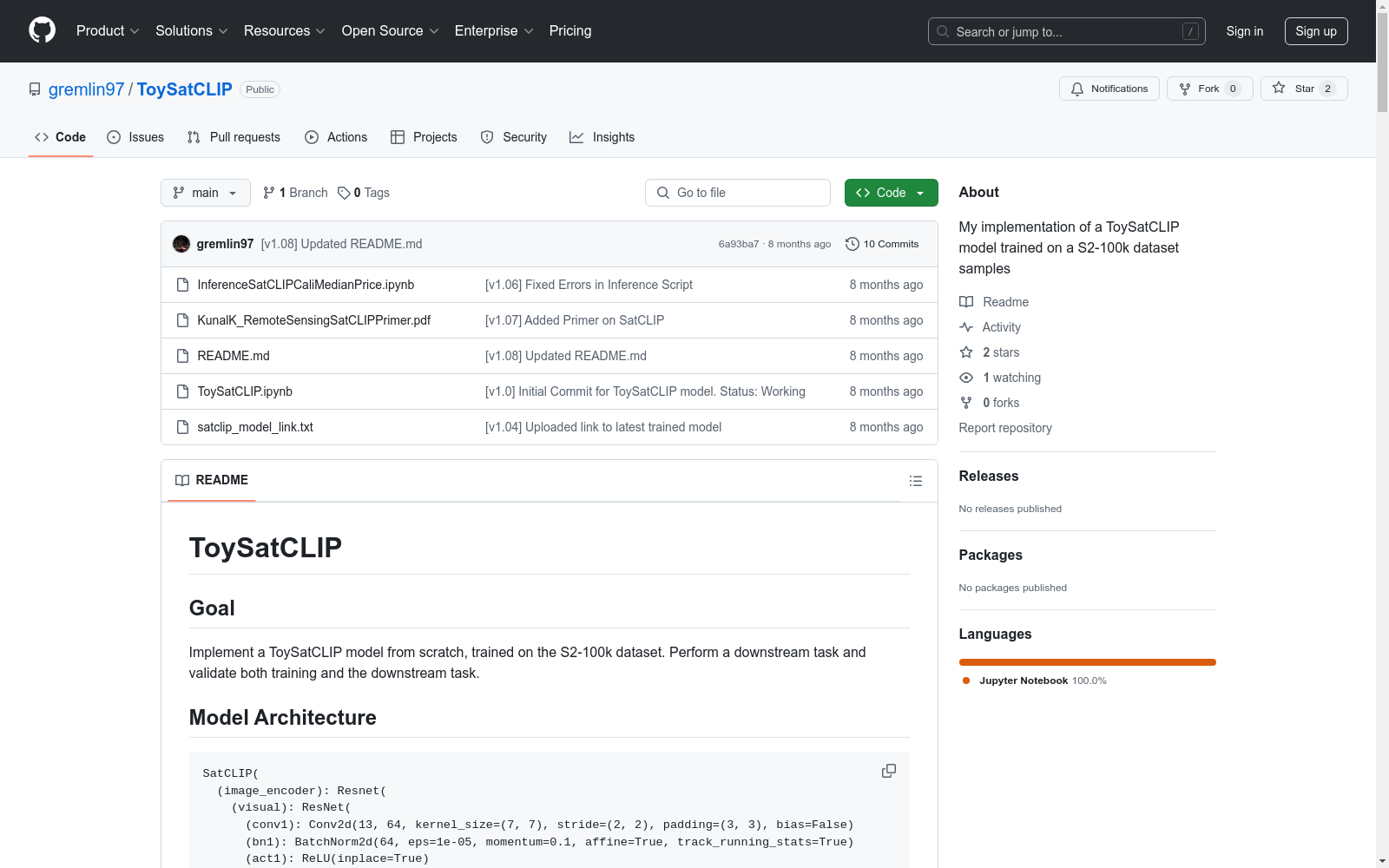1389x868 pixels.
Task: Open the satclip_model_link.txt file
Action: (x=255, y=427)
